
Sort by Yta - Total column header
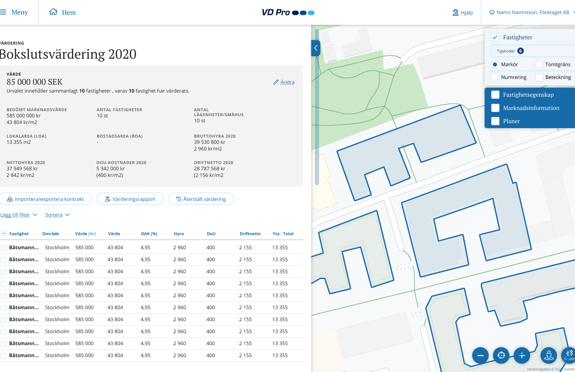[x=283, y=234]
